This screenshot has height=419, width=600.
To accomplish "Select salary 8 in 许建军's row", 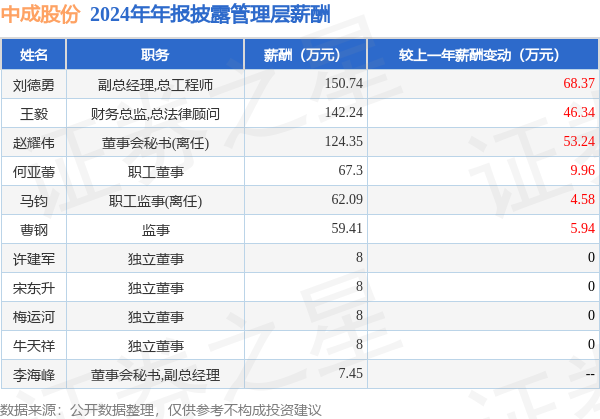I will [359, 258].
